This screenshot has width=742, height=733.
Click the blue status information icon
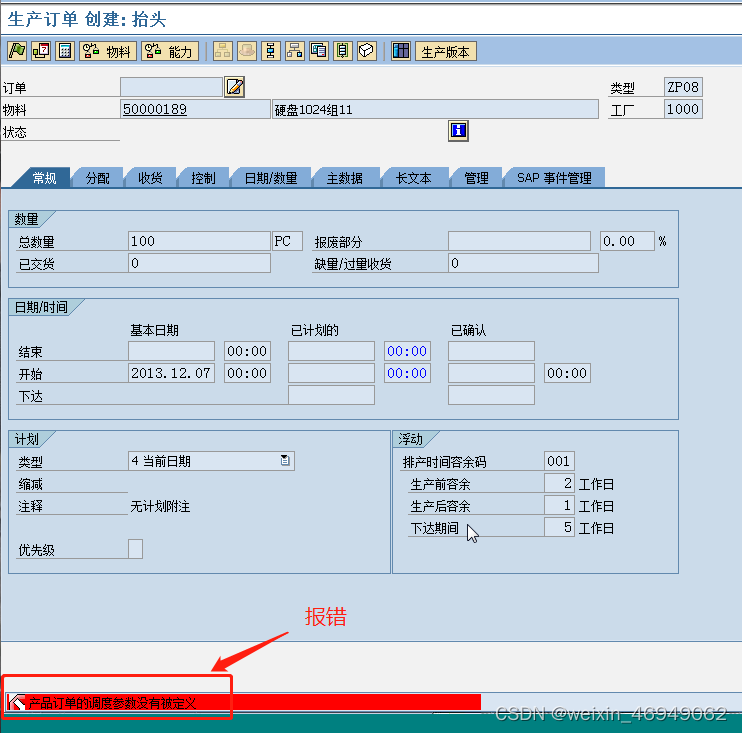458,131
